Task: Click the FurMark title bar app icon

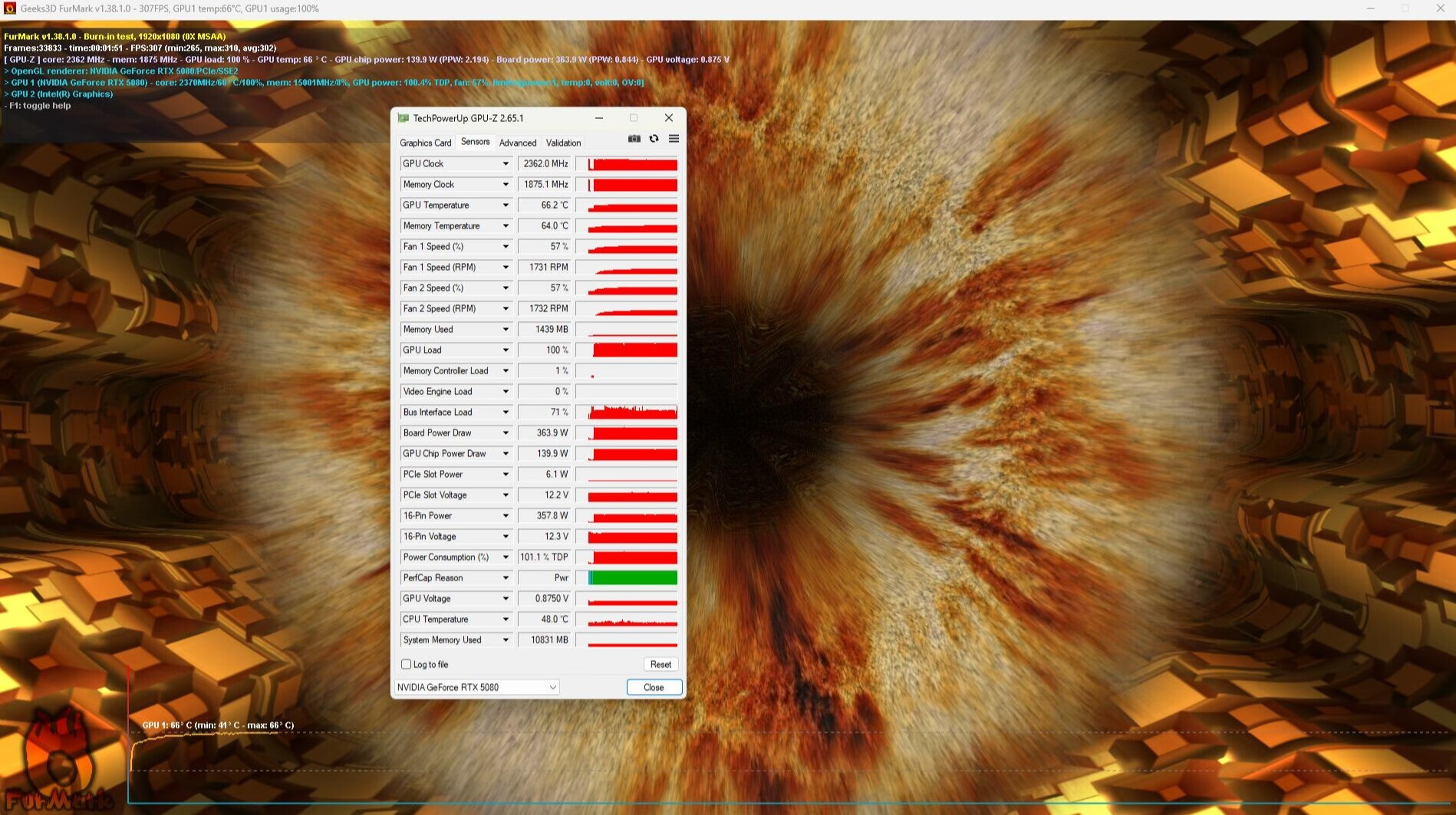Action: (x=10, y=8)
